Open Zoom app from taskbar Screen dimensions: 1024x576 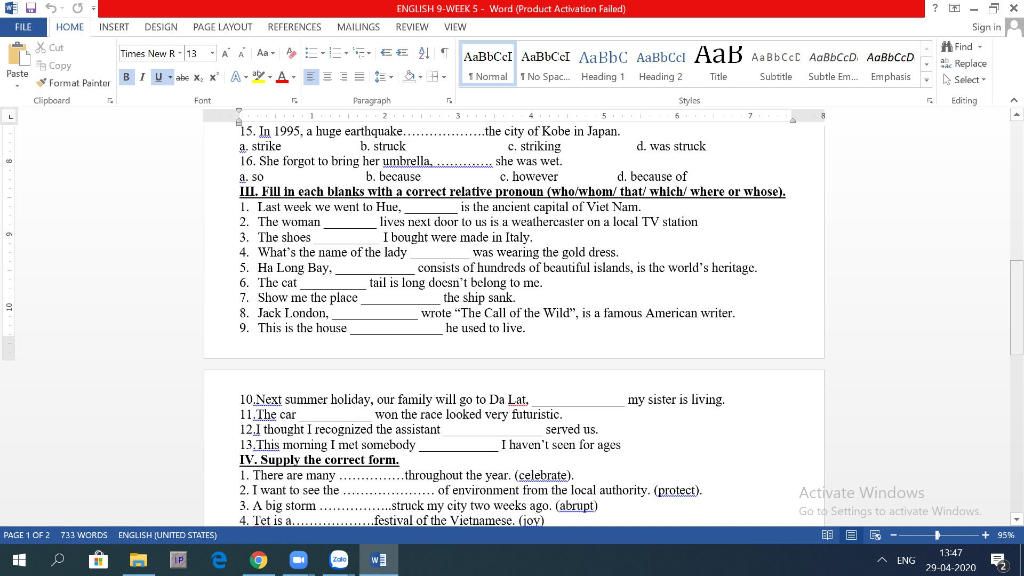(298, 560)
